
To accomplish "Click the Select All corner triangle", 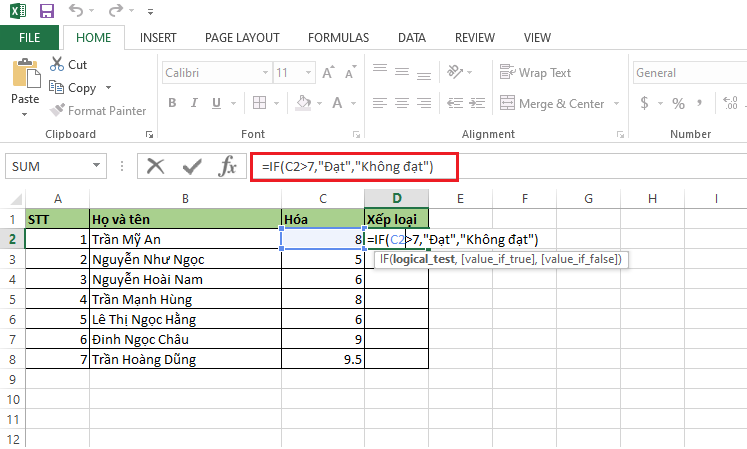I will [16, 199].
